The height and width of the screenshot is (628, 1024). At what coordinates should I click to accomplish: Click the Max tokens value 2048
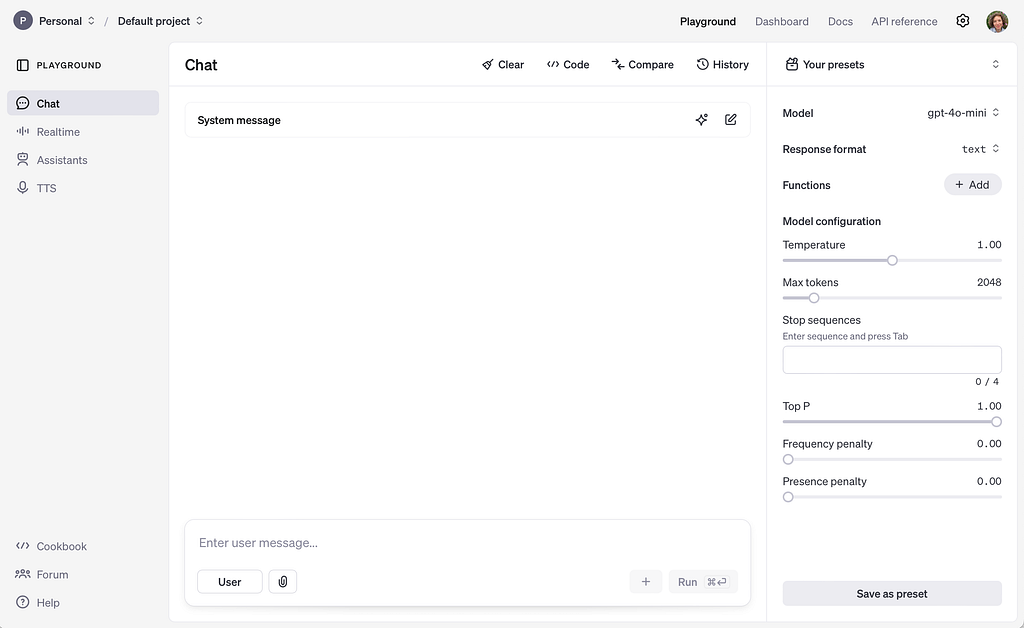click(989, 282)
